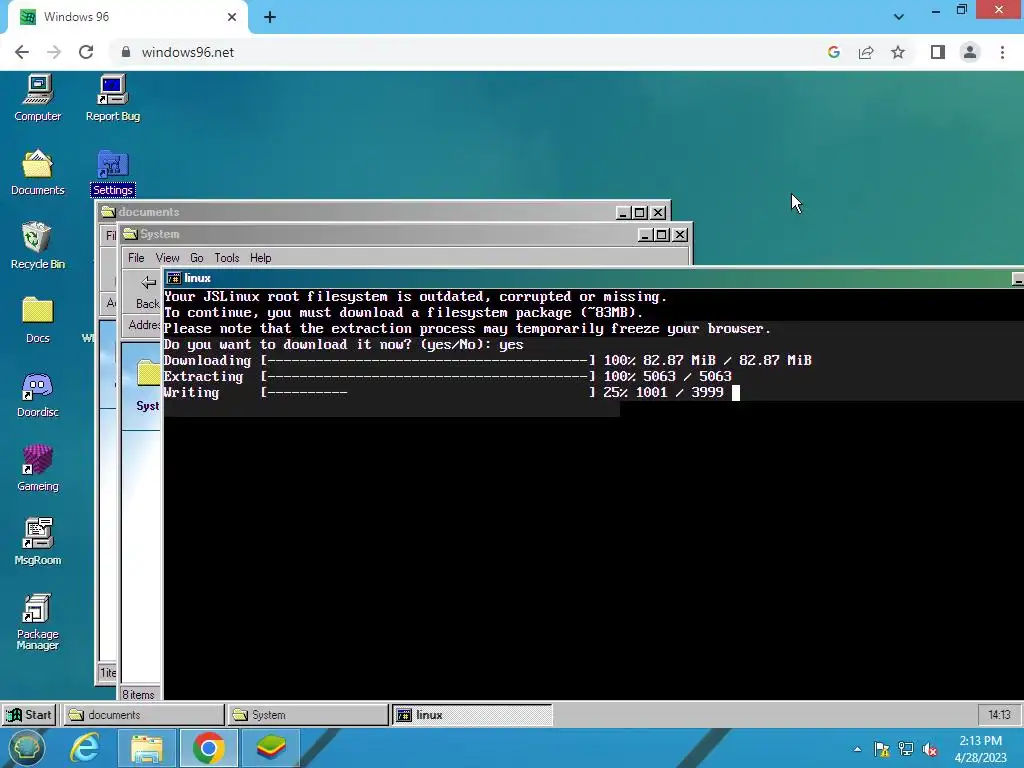Open File menu in System window

click(x=136, y=258)
